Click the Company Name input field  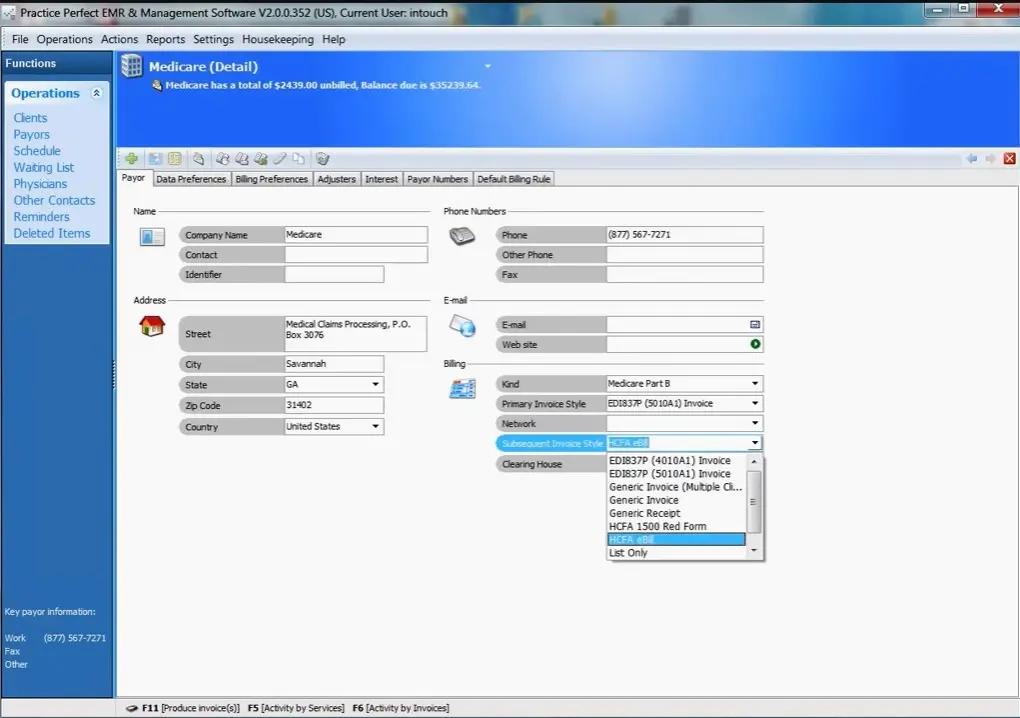[354, 234]
